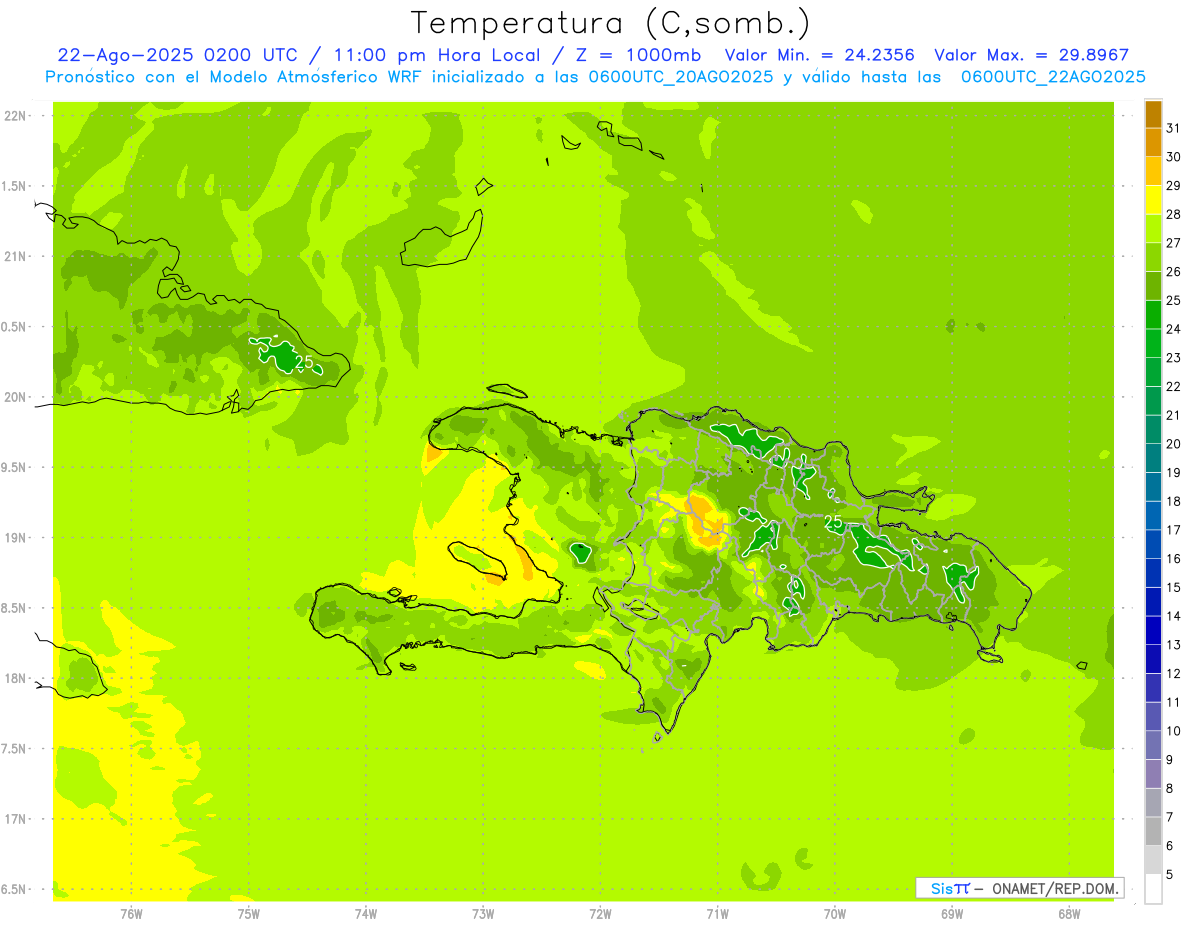
Task: Click the 72W longitude label
Action: click(601, 913)
